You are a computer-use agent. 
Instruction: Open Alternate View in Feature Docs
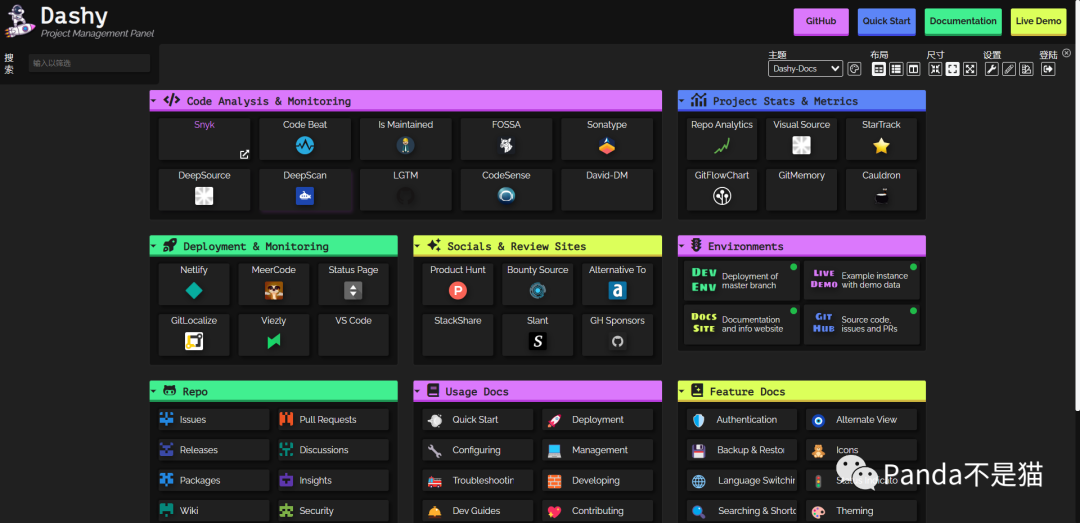[x=862, y=420]
